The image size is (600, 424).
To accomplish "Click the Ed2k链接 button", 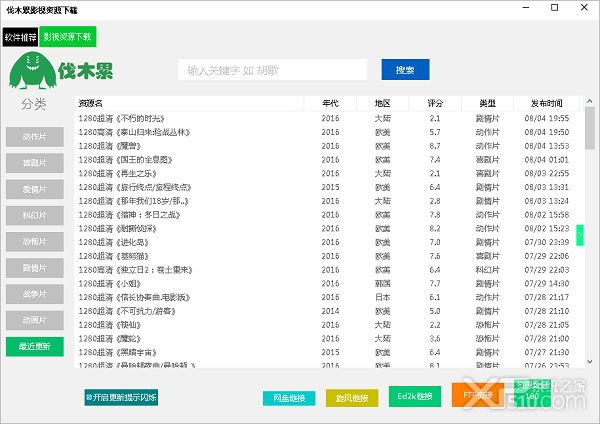I will tap(415, 396).
